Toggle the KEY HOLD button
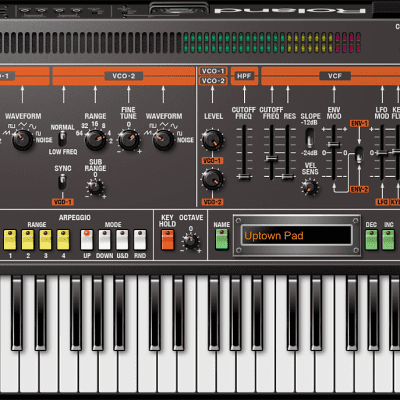This screenshot has width=400, height=400. click(167, 240)
